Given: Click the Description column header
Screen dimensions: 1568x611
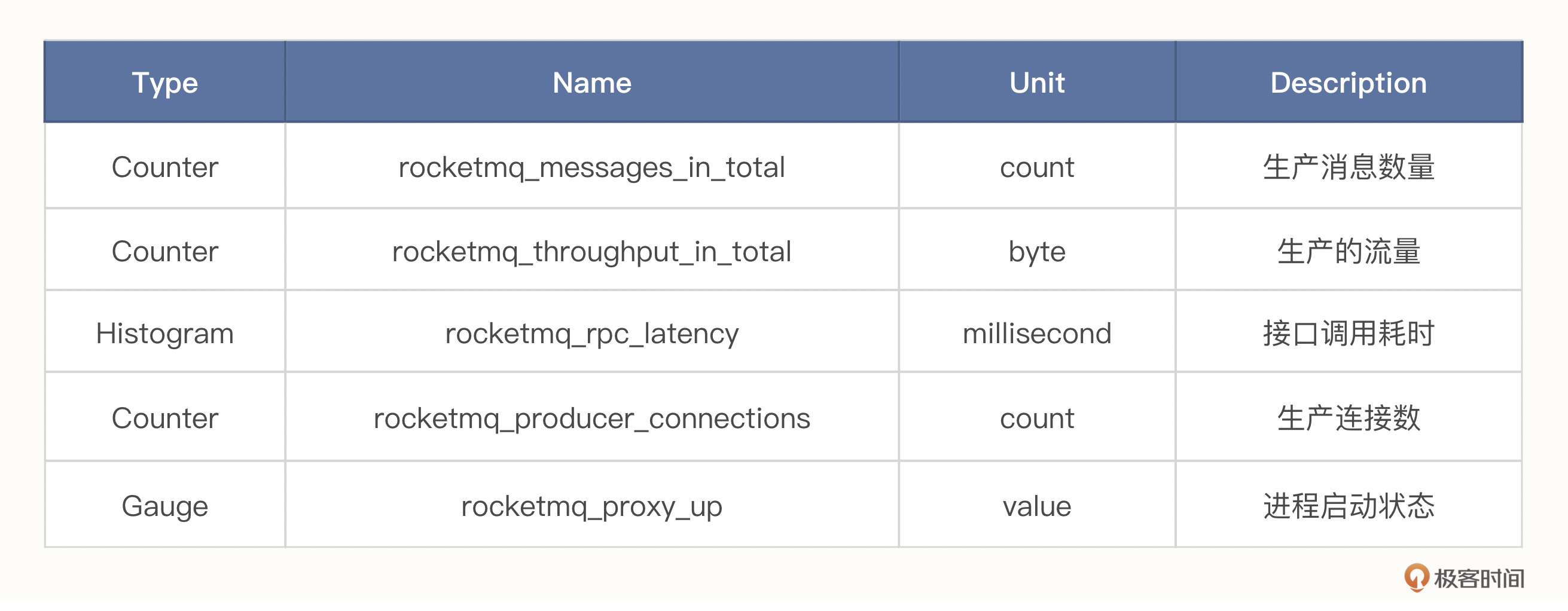Looking at the screenshot, I should pos(1349,83).
